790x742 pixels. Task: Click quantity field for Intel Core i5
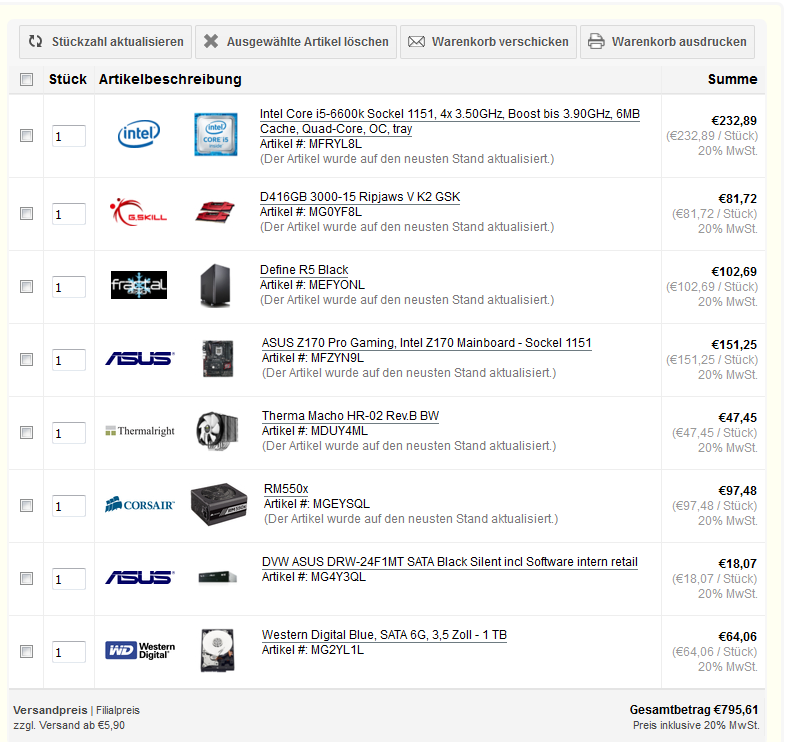click(69, 136)
